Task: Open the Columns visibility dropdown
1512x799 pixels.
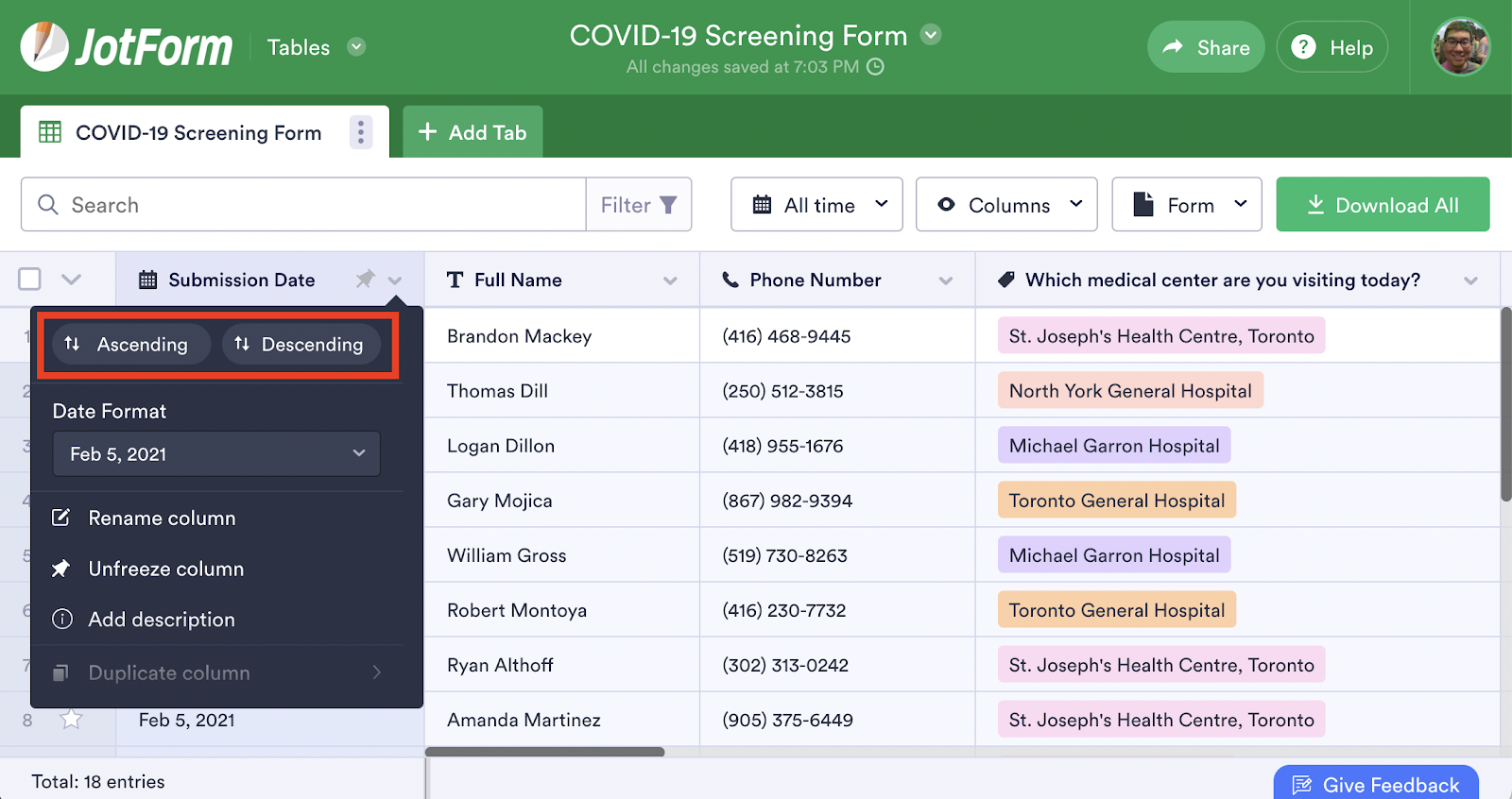Action: coord(1006,205)
